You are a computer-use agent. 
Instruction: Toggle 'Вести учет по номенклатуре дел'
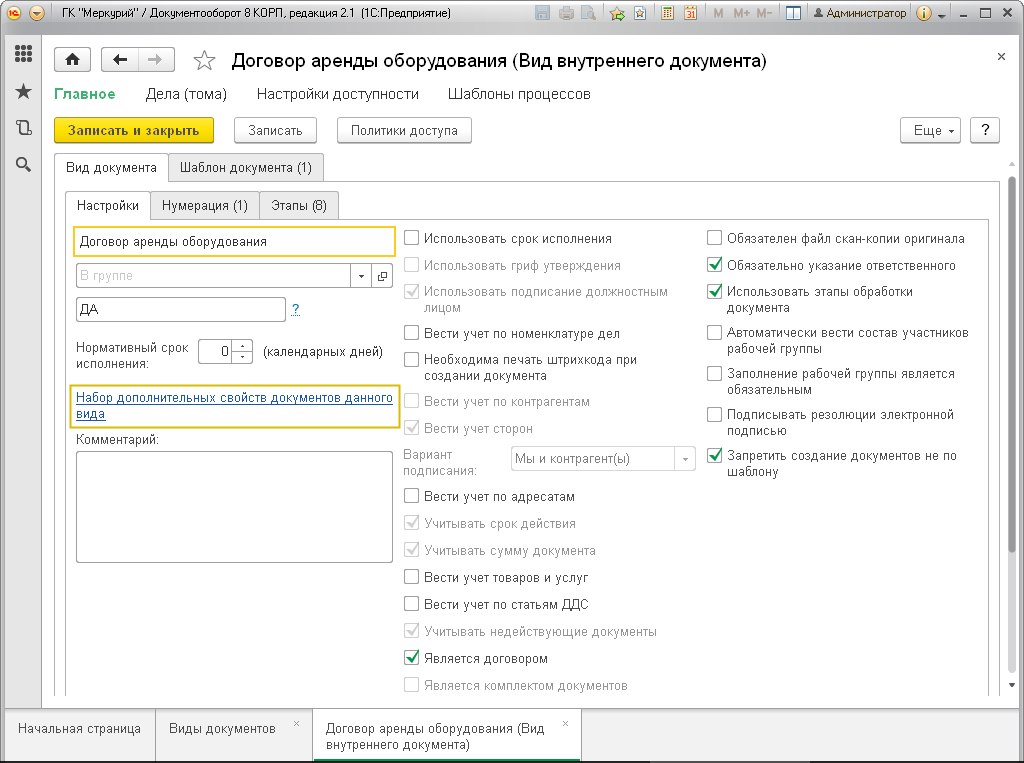[411, 333]
